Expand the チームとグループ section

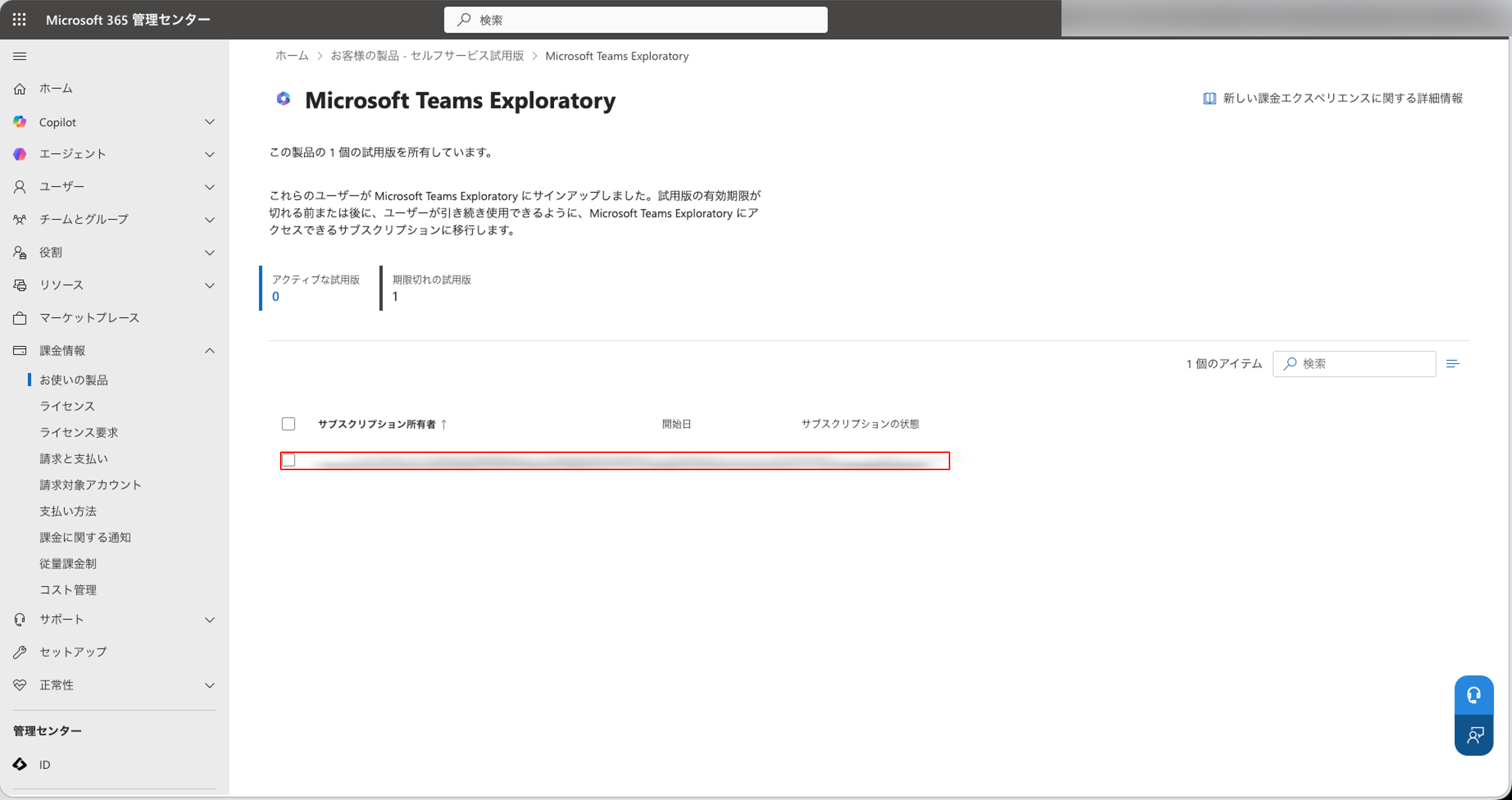(x=210, y=220)
